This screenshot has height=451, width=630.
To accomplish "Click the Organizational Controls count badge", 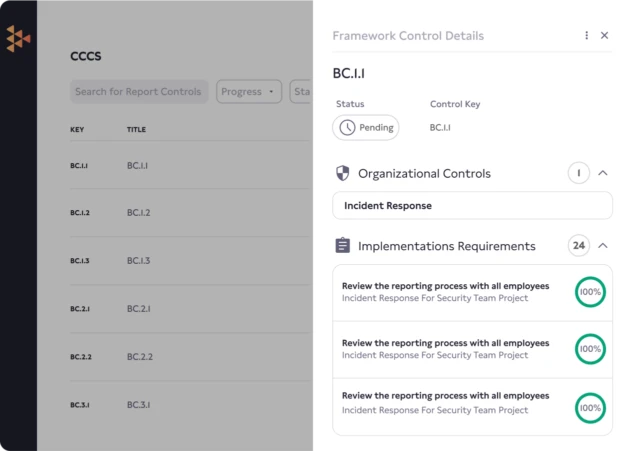I will [578, 173].
